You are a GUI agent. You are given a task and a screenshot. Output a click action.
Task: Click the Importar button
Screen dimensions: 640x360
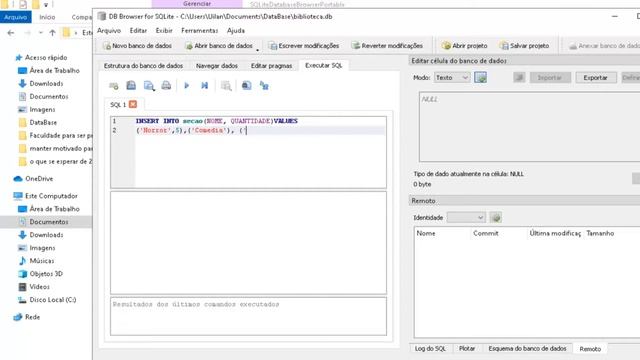549,78
